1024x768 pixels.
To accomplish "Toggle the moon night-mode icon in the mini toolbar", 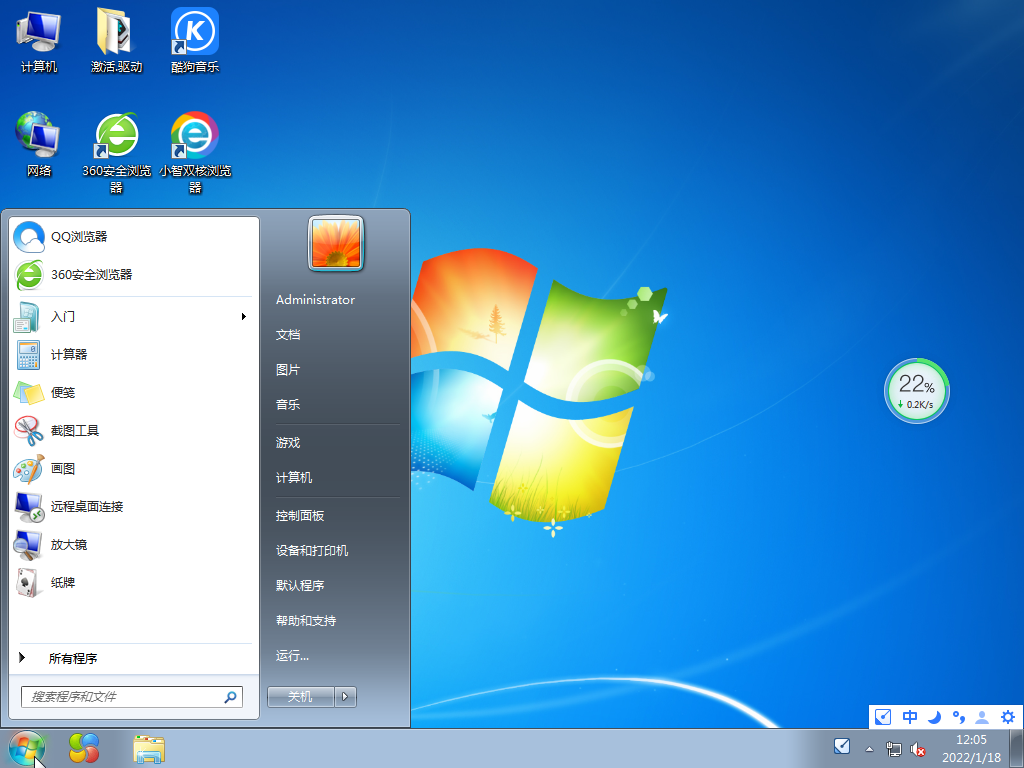I will [932, 717].
